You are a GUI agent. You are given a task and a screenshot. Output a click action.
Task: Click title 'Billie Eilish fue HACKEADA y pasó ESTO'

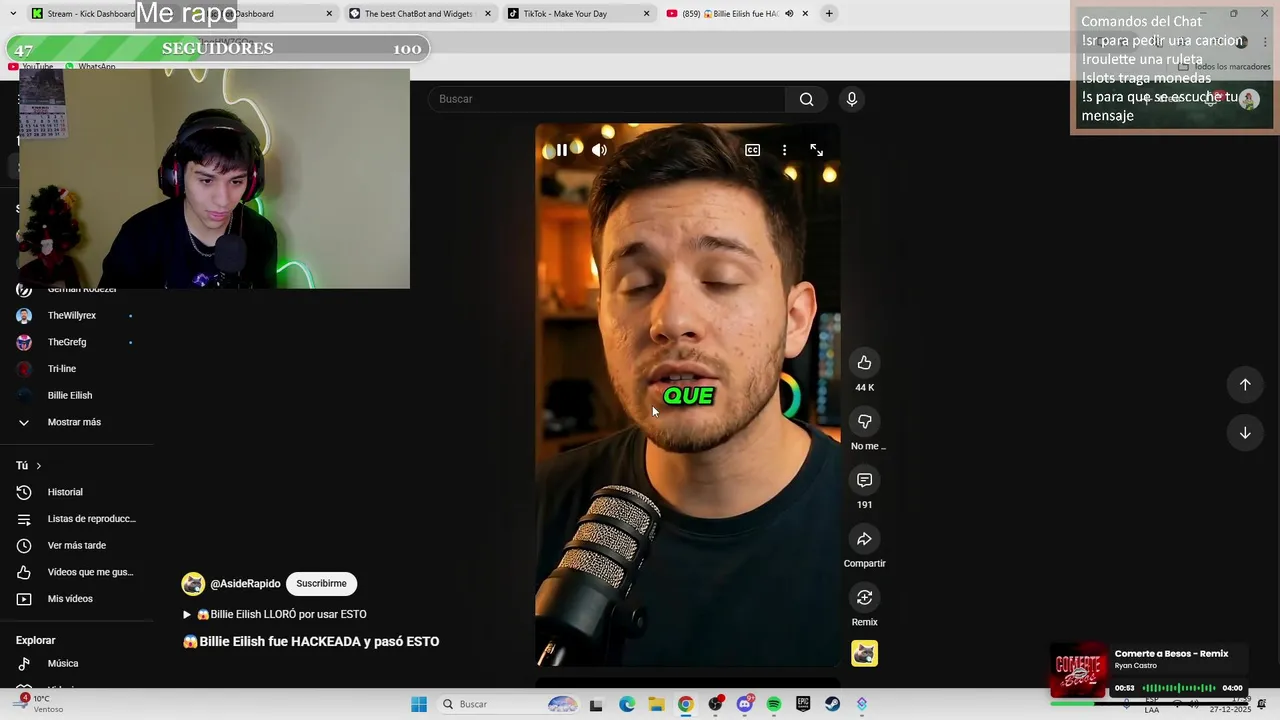coord(311,641)
